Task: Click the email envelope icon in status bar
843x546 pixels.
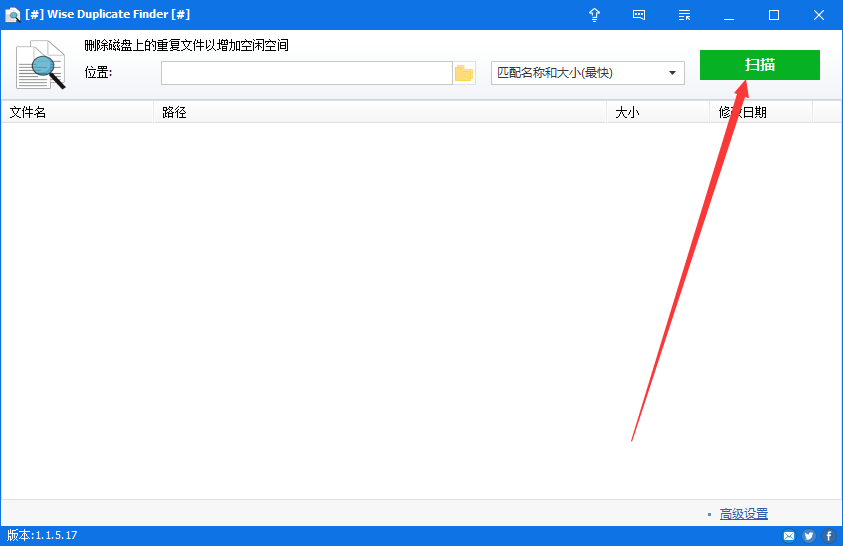Action: click(789, 536)
